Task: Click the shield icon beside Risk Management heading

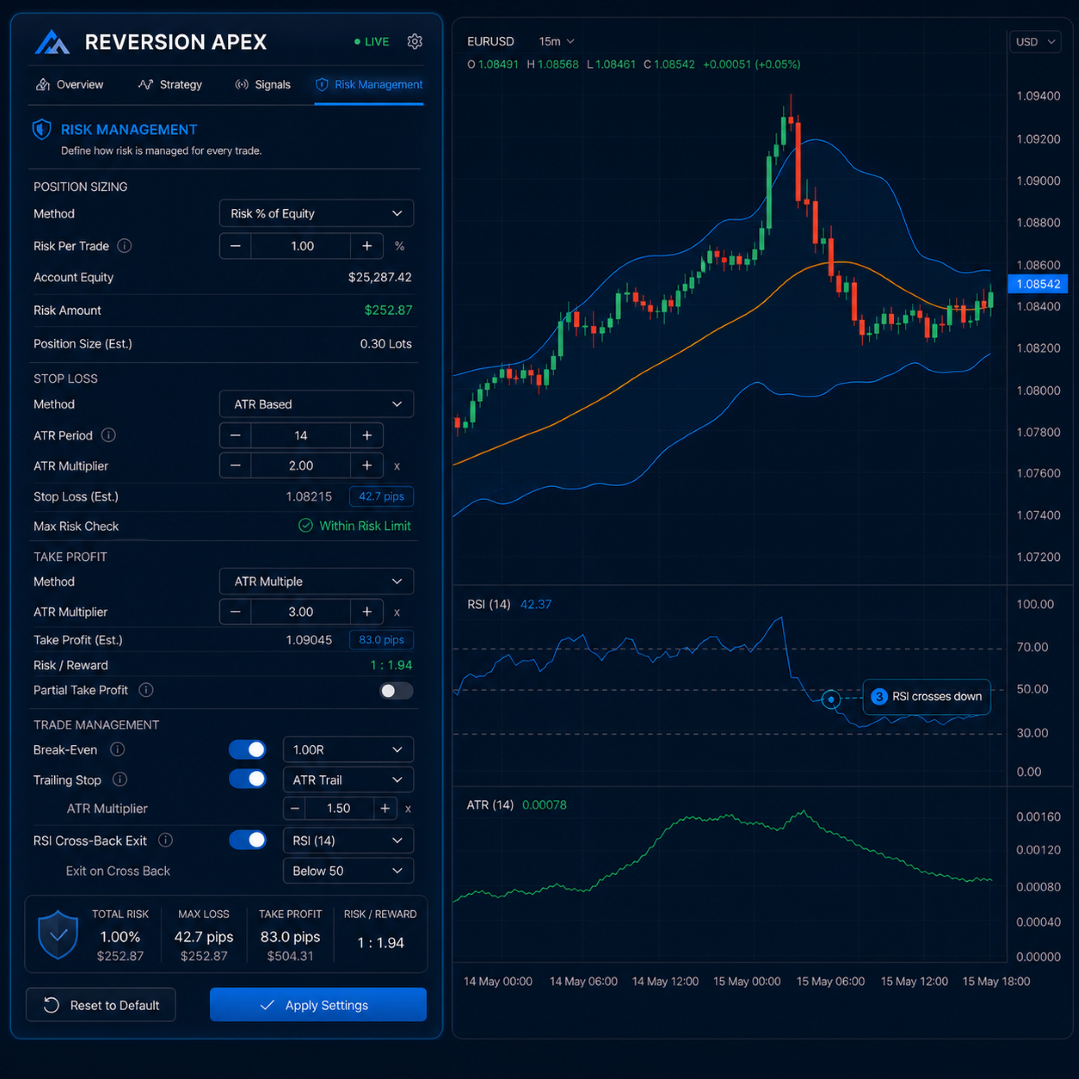Action: pos(42,129)
